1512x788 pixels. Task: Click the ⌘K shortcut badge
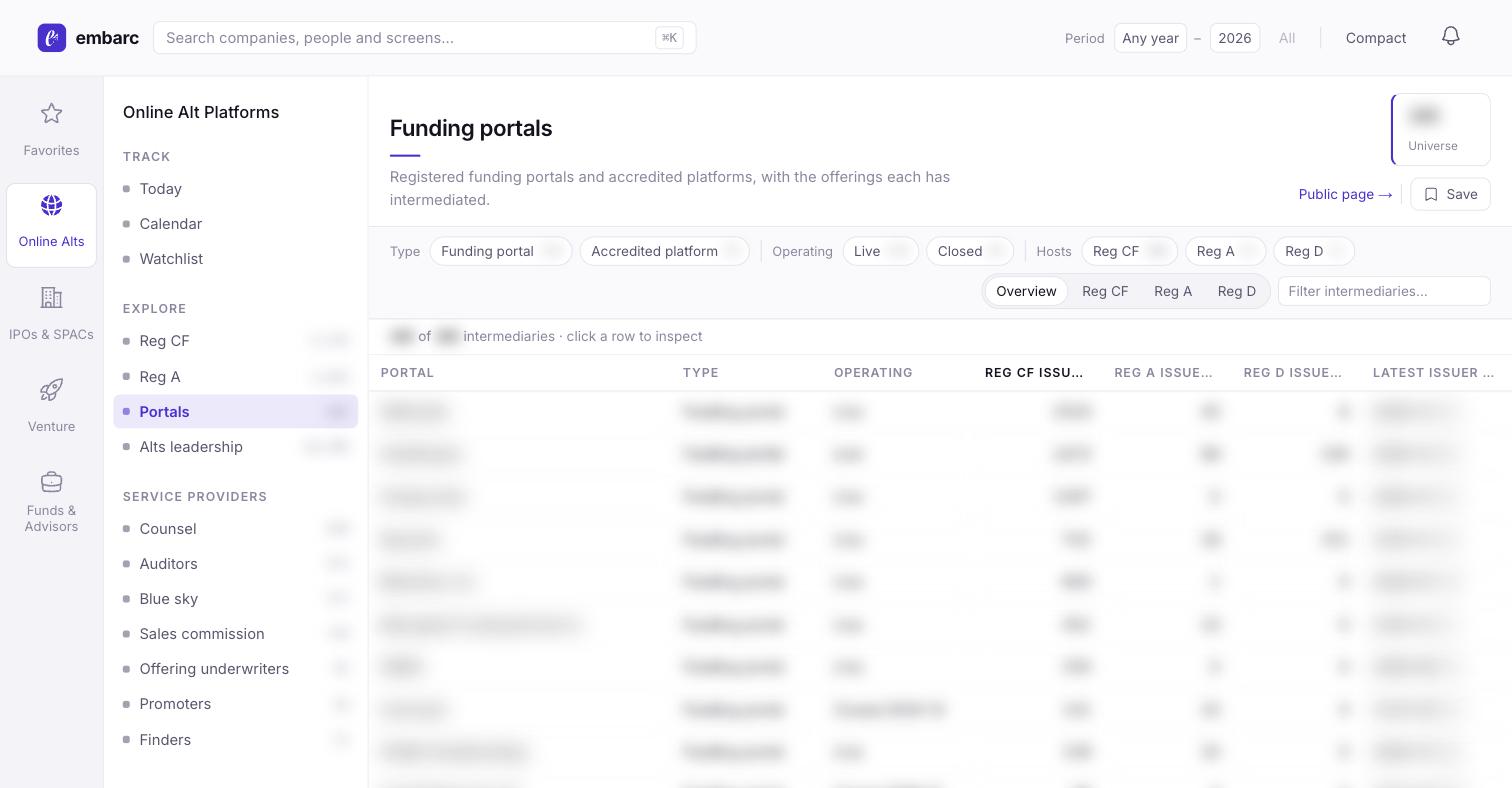pyautogui.click(x=669, y=38)
